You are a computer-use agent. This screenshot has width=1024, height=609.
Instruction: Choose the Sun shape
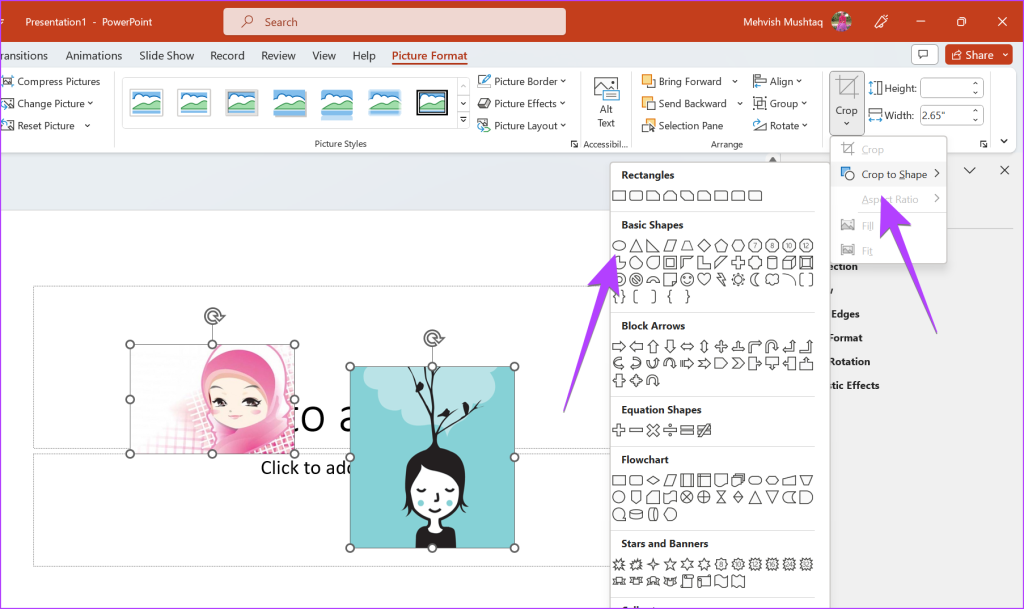pyautogui.click(x=738, y=279)
